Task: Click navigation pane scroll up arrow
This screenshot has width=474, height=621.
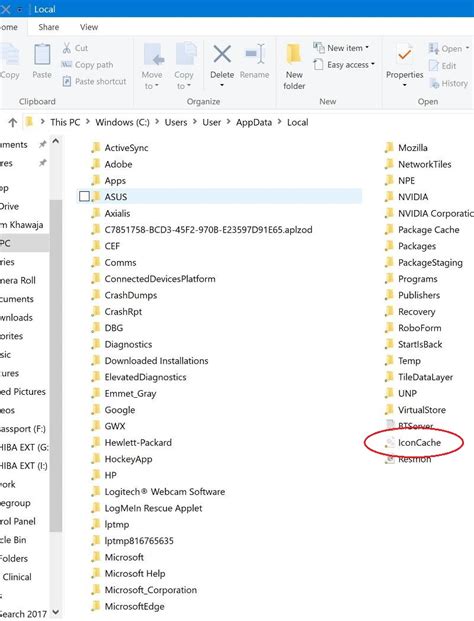Action: 56,141
